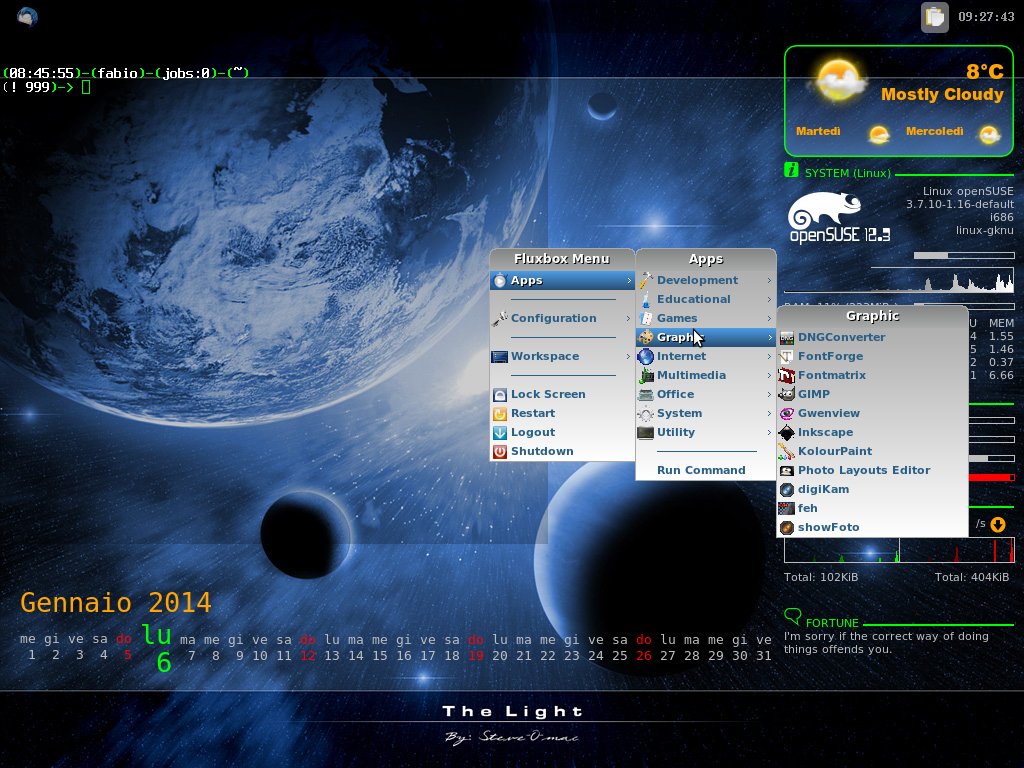Expand the Development submenu arrow
The height and width of the screenshot is (768, 1024).
point(769,281)
